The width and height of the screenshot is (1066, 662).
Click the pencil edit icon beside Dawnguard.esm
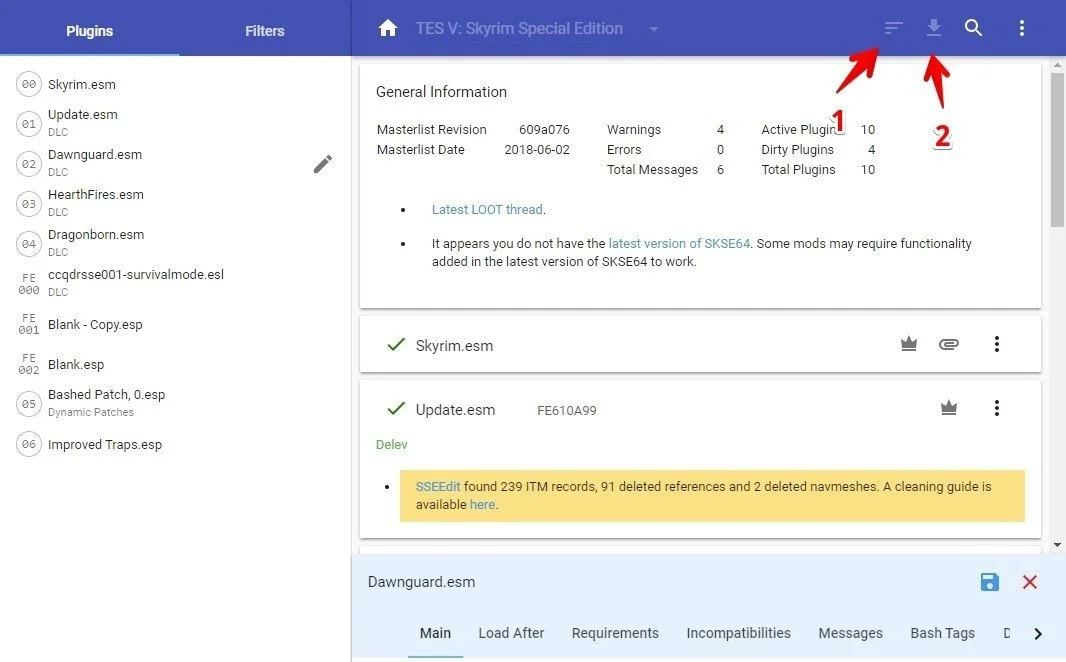point(323,164)
